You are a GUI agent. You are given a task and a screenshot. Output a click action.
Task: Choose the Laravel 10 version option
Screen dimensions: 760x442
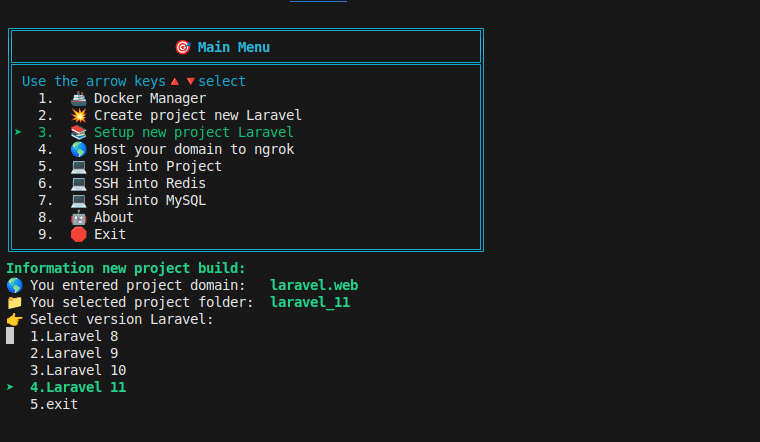click(x=78, y=370)
